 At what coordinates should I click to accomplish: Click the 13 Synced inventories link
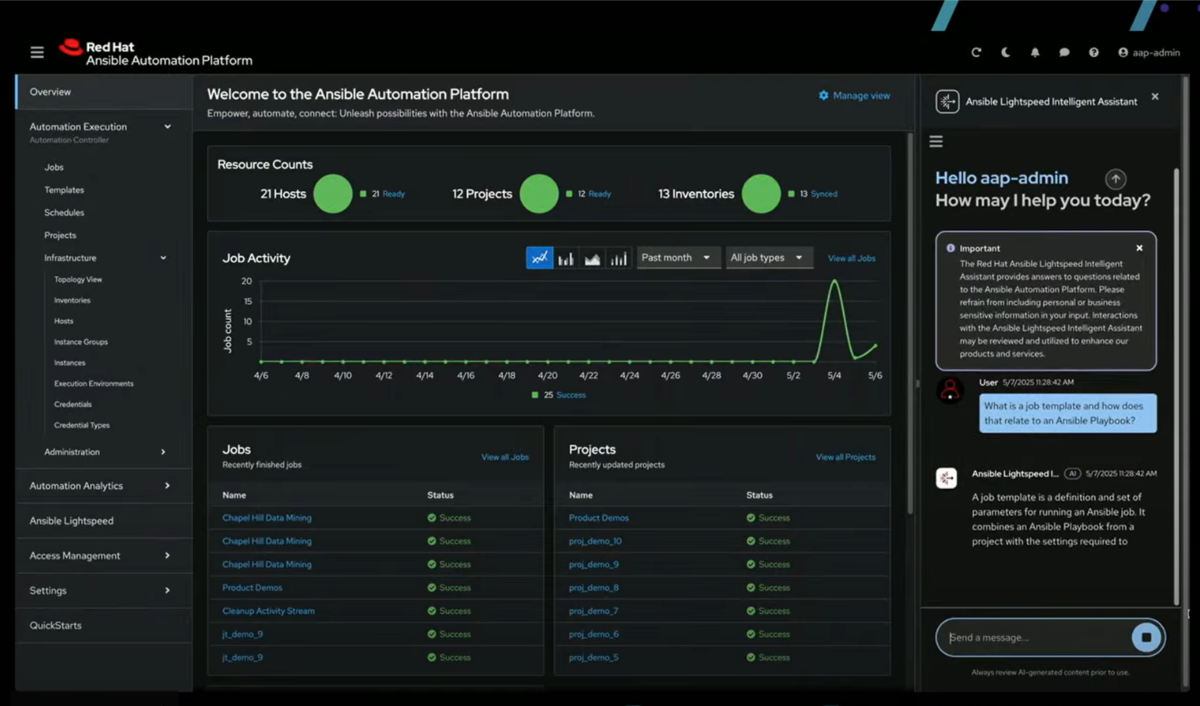click(824, 194)
